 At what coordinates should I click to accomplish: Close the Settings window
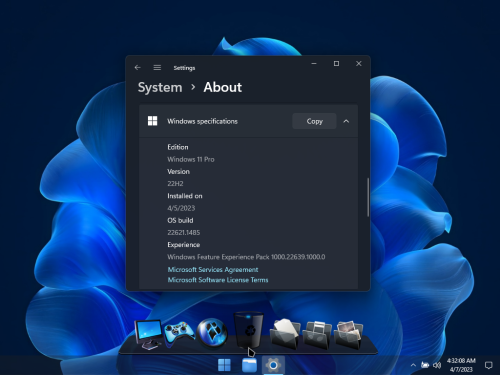[359, 63]
